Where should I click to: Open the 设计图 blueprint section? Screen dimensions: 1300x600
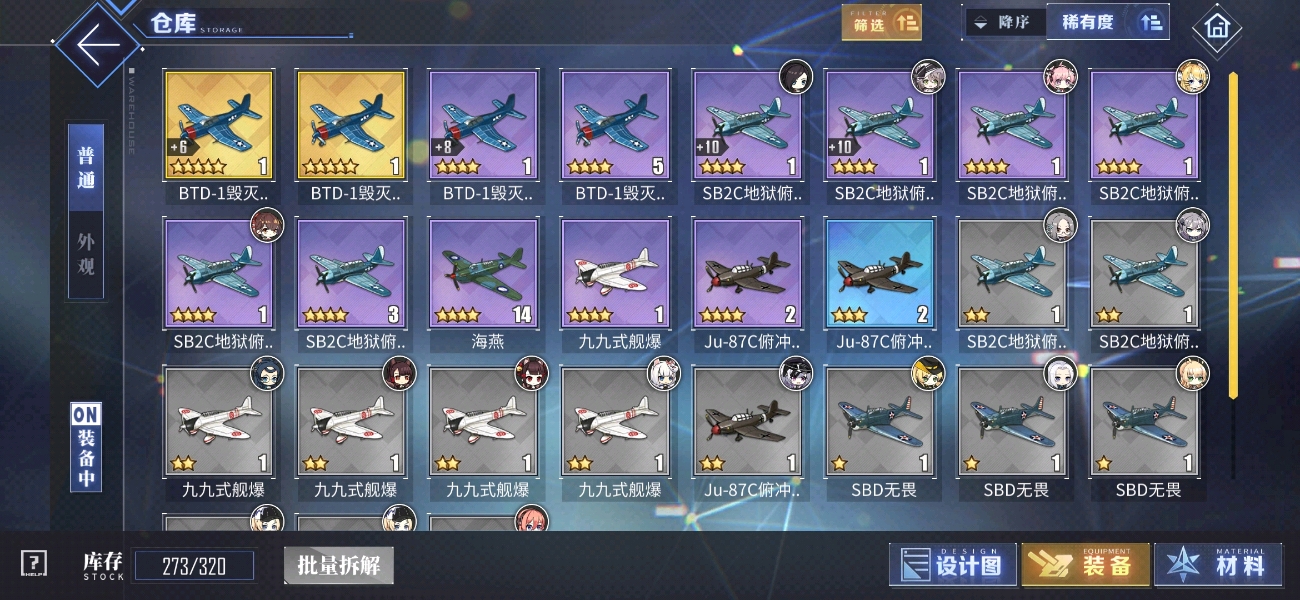(x=953, y=565)
